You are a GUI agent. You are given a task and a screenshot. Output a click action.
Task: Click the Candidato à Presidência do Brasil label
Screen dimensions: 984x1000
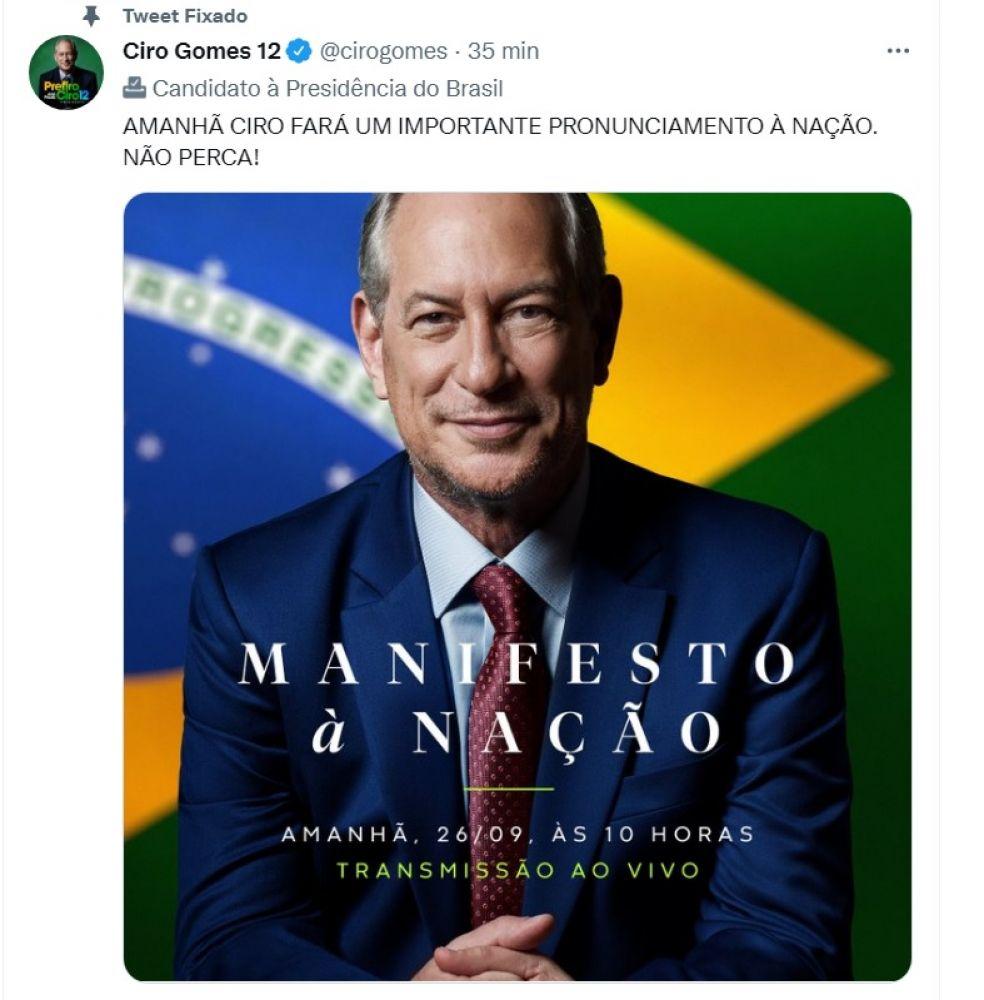coord(328,88)
